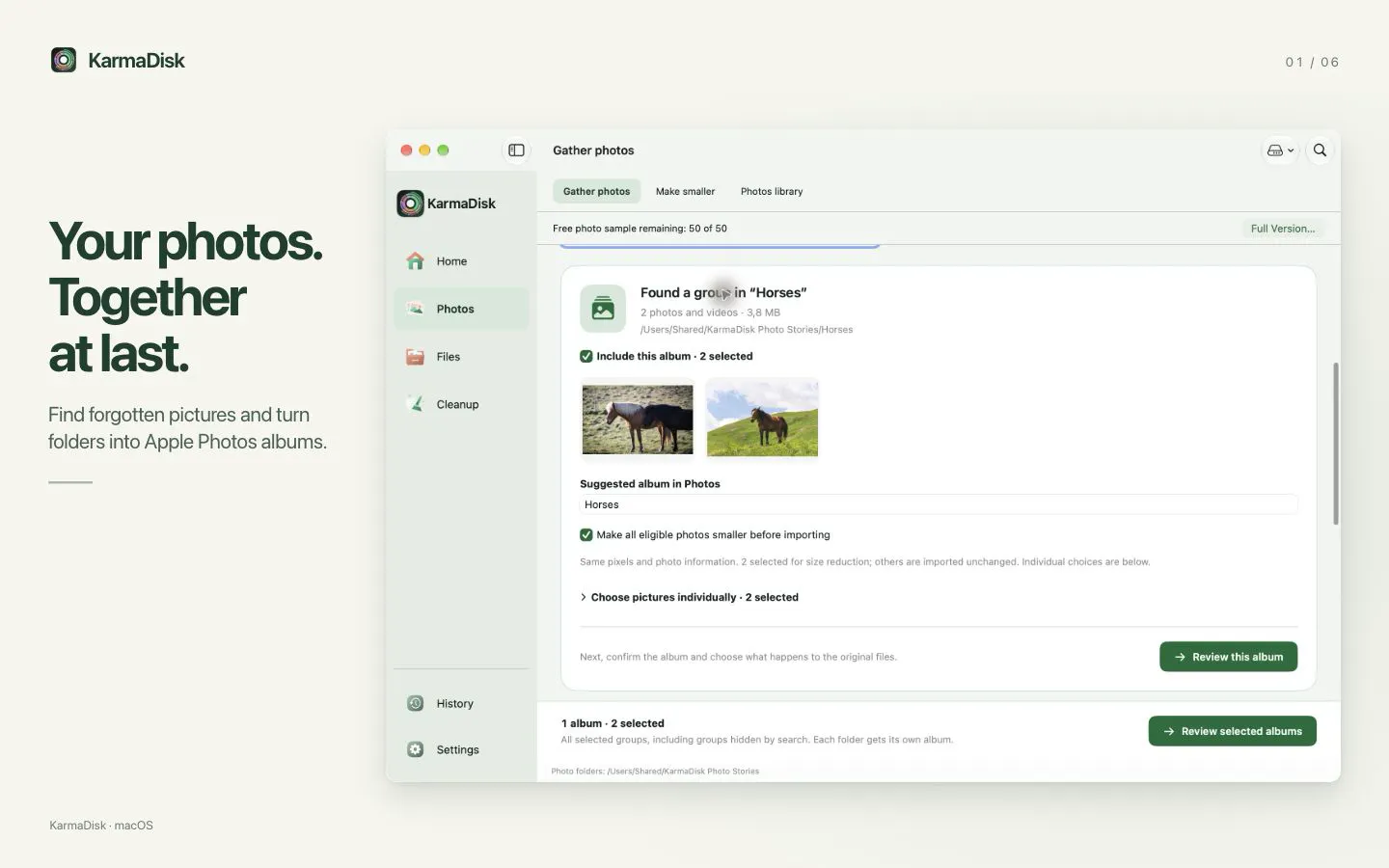Click the vertical scrollbar in the window
1389x868 pixels.
[1336, 444]
